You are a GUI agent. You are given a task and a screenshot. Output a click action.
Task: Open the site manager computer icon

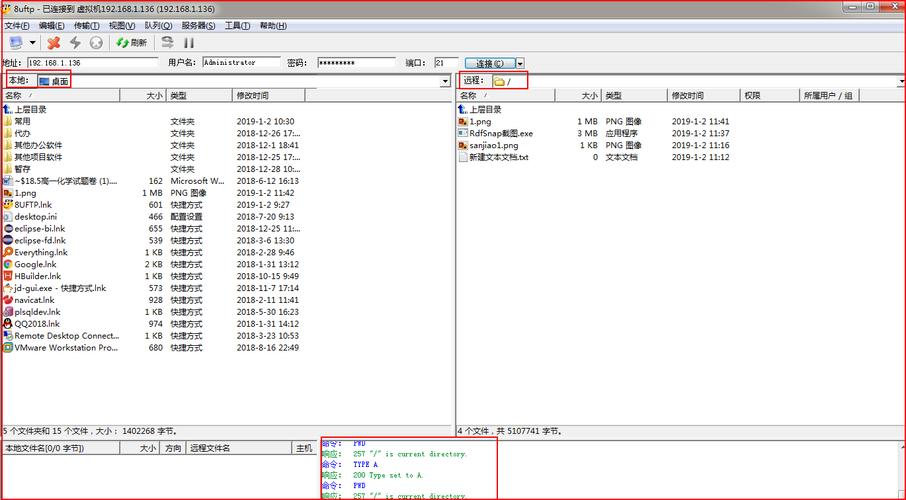pyautogui.click(x=16, y=43)
